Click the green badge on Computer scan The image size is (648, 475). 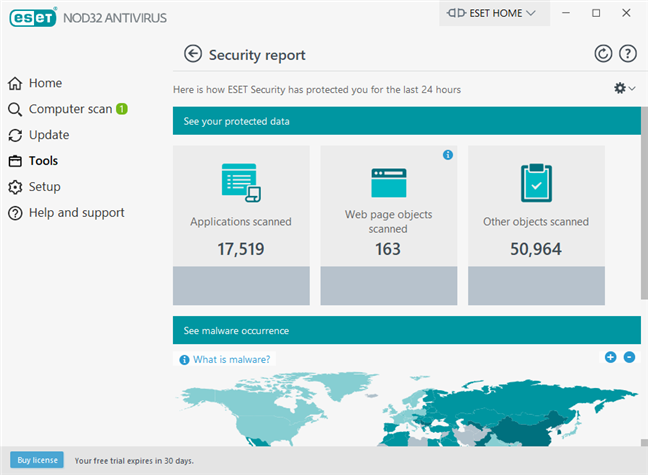(x=122, y=109)
